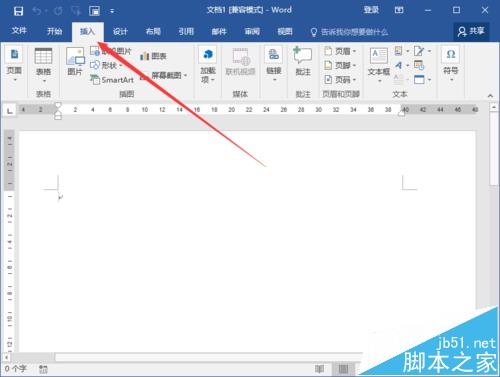Save the document from the quick access toolbar
The width and height of the screenshot is (500, 377).
click(18, 11)
